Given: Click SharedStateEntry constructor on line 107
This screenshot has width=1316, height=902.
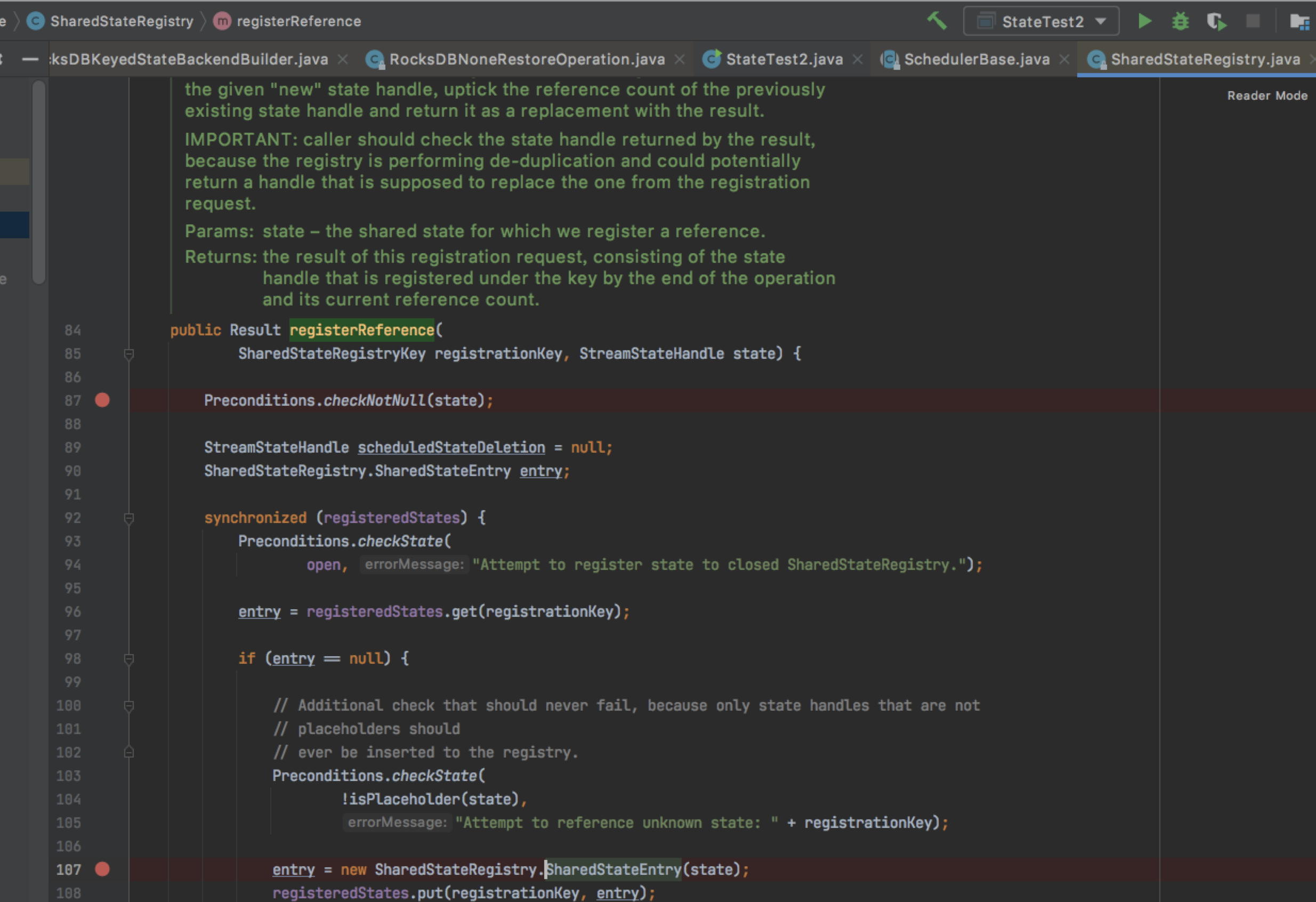Looking at the screenshot, I should click(x=613, y=869).
